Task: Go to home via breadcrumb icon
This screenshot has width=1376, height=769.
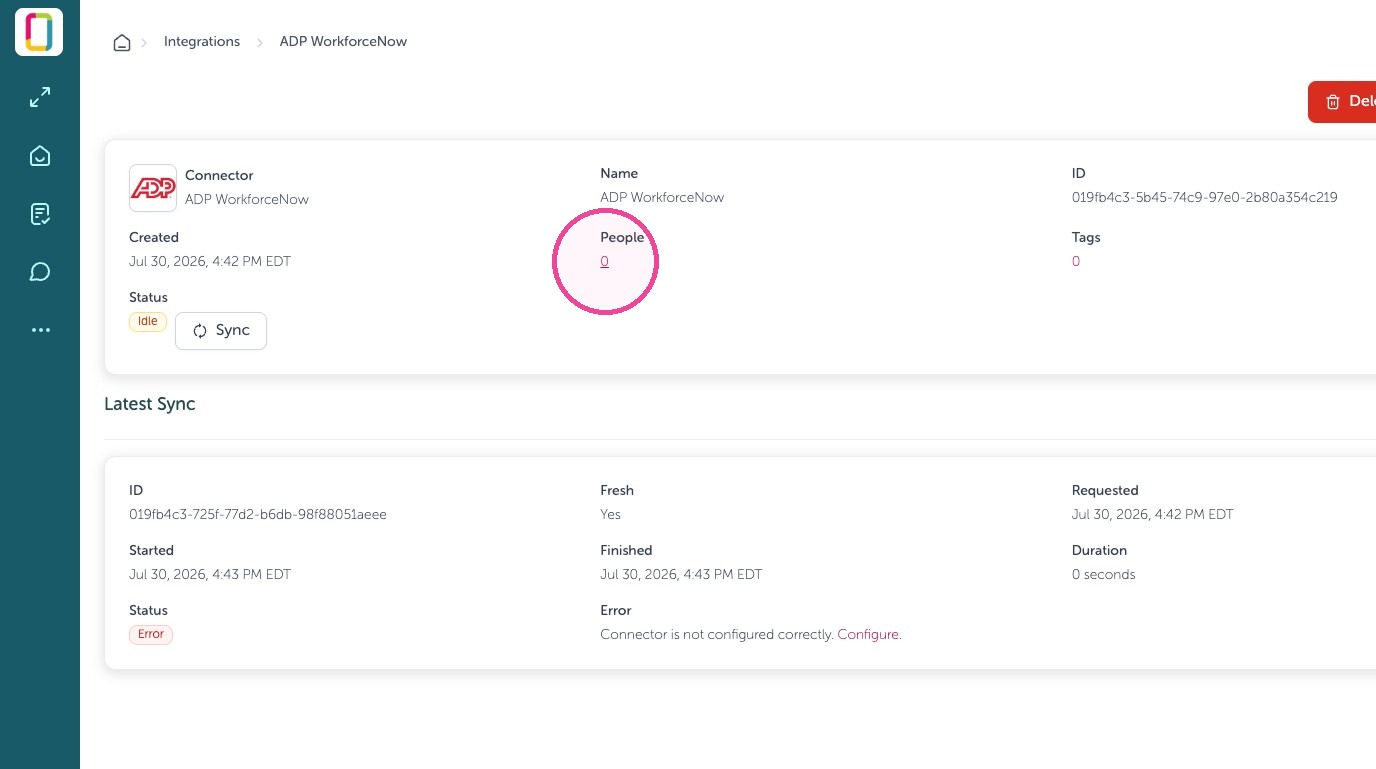Action: (122, 42)
